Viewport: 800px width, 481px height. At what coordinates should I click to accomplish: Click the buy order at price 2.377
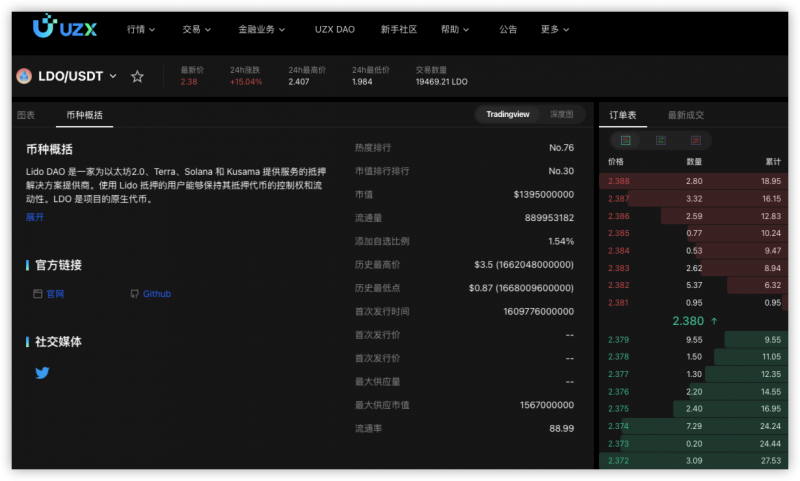tap(694, 374)
